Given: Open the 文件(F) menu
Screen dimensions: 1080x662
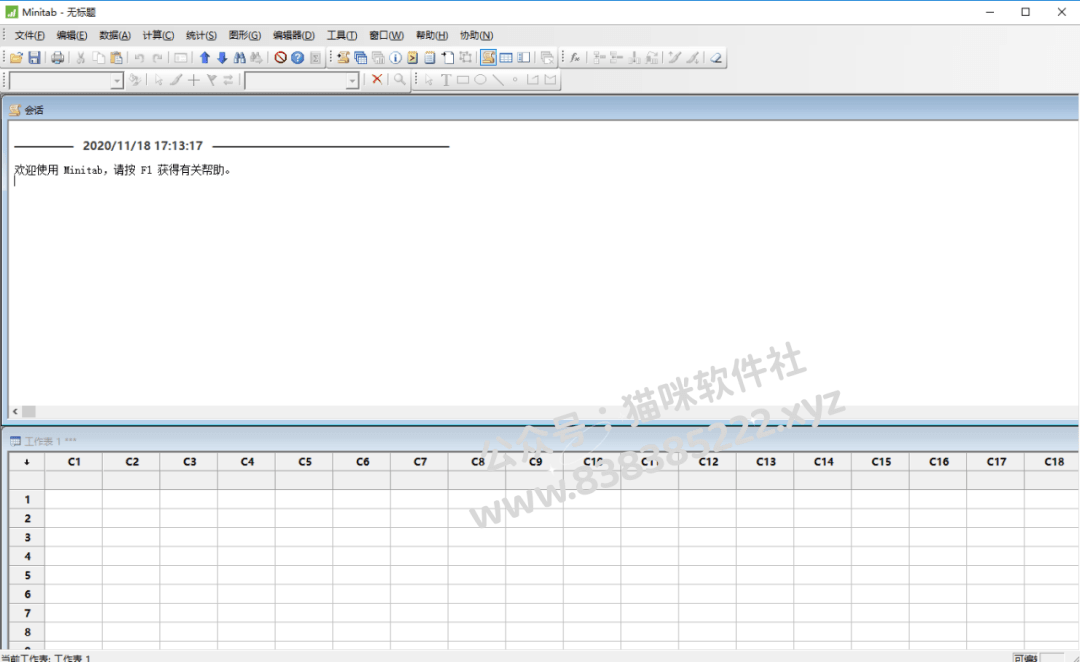Looking at the screenshot, I should tap(30, 35).
